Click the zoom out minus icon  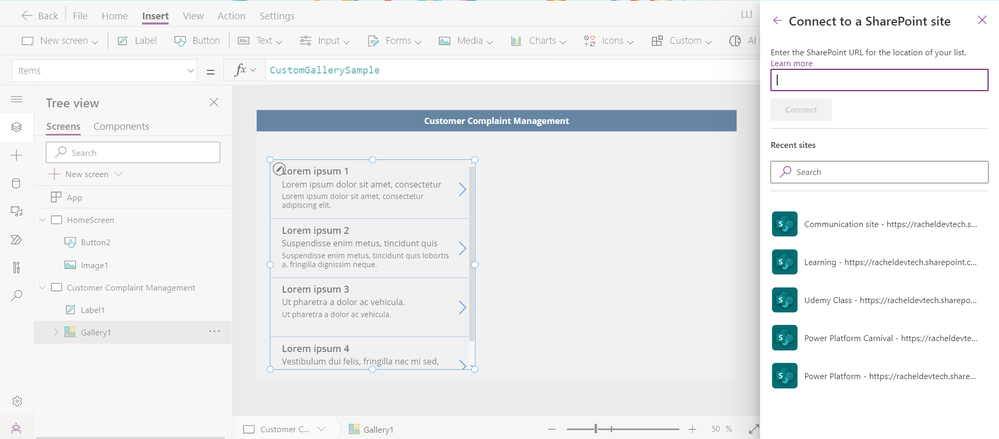click(552, 429)
